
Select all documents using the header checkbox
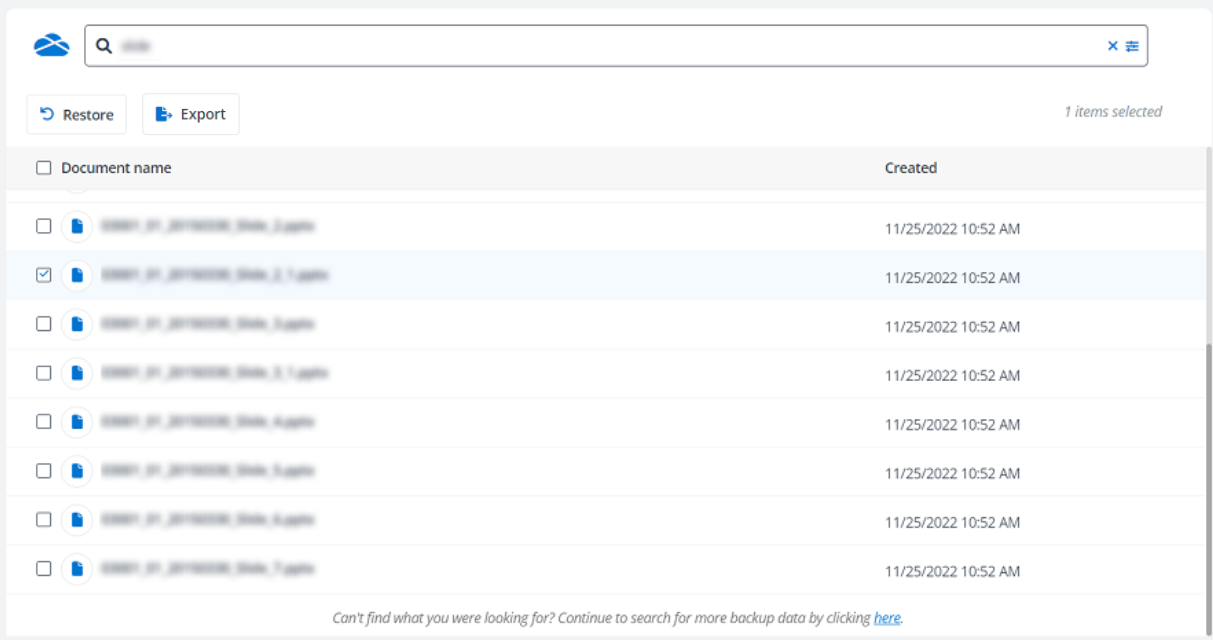(44, 167)
